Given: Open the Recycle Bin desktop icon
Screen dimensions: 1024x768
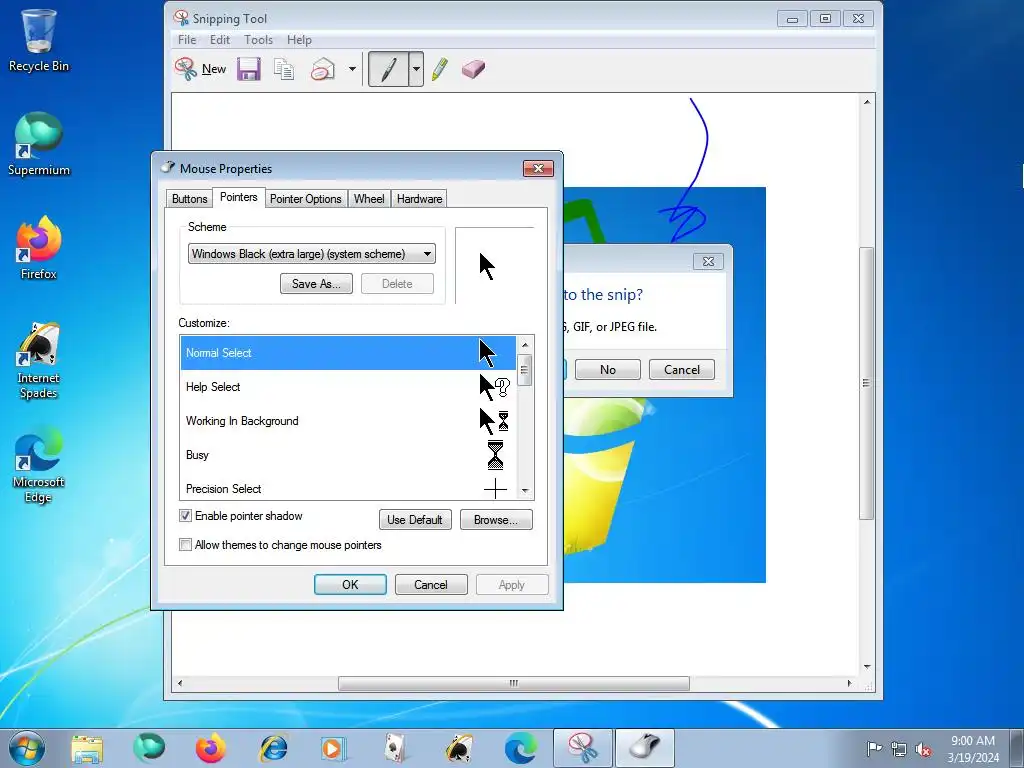Looking at the screenshot, I should [x=39, y=40].
